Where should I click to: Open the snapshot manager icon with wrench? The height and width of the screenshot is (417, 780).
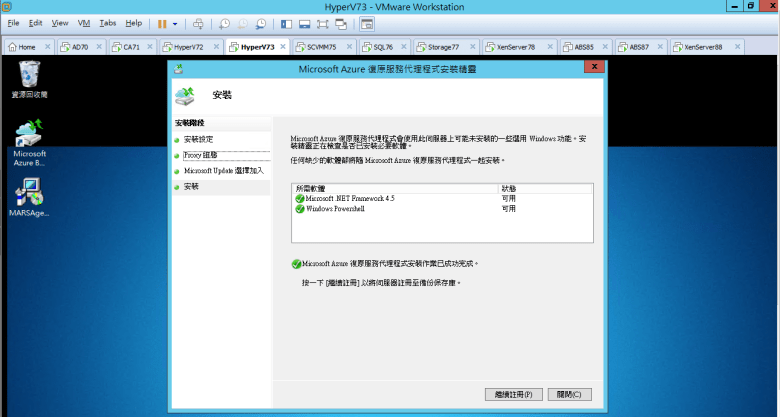tap(260, 22)
